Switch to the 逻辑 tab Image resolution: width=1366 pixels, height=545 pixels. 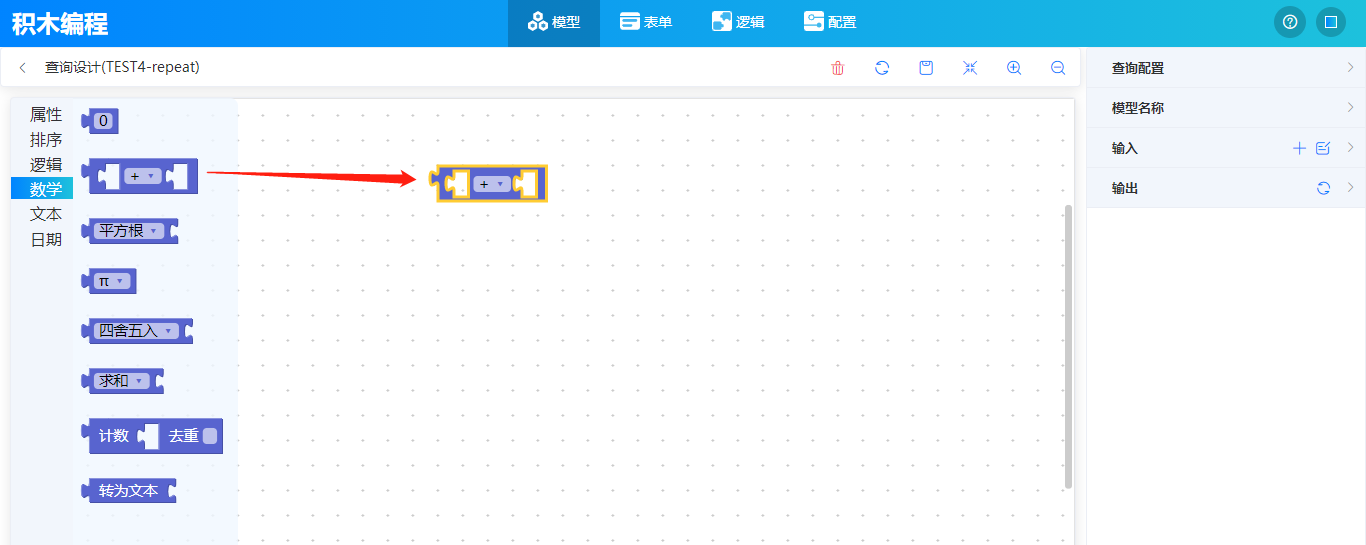(x=738, y=22)
